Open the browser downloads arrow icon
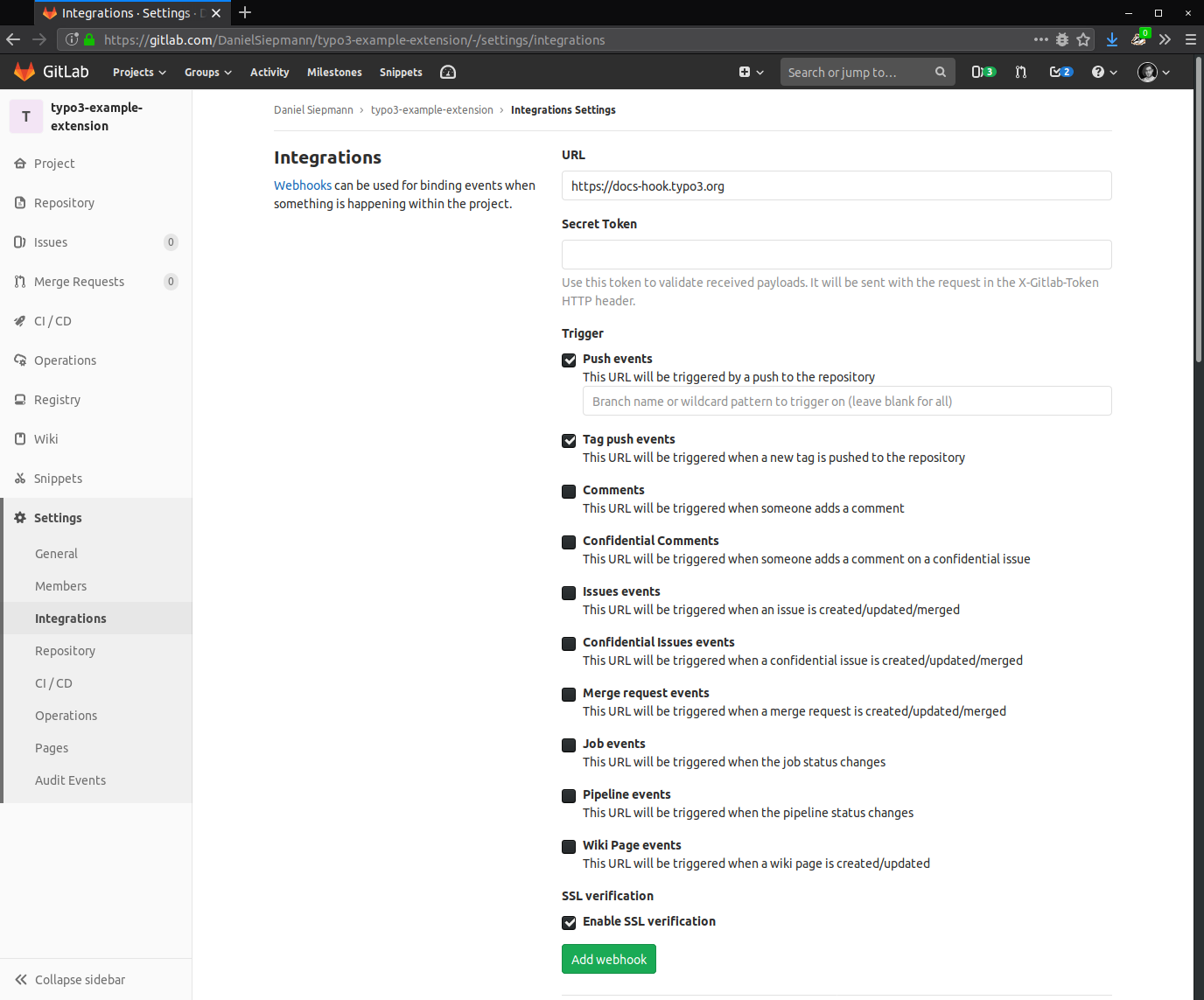The width and height of the screenshot is (1204, 1000). [1111, 39]
